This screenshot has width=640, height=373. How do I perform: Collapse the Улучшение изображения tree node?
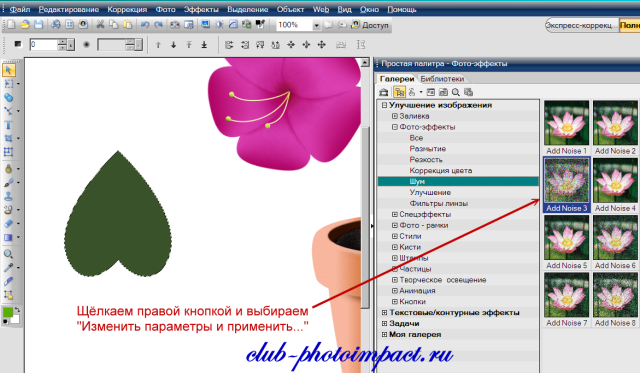384,105
